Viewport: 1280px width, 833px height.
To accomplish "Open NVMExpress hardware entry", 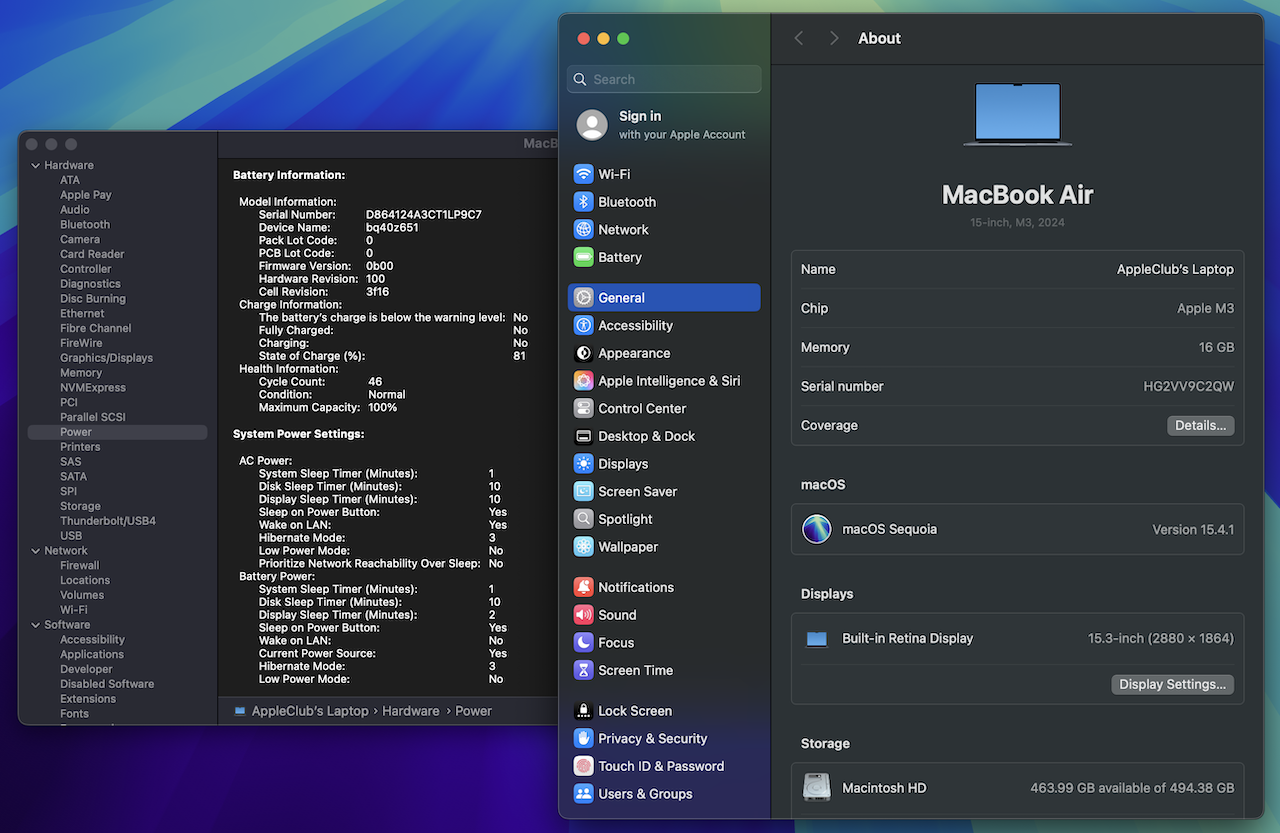I will pyautogui.click(x=93, y=388).
